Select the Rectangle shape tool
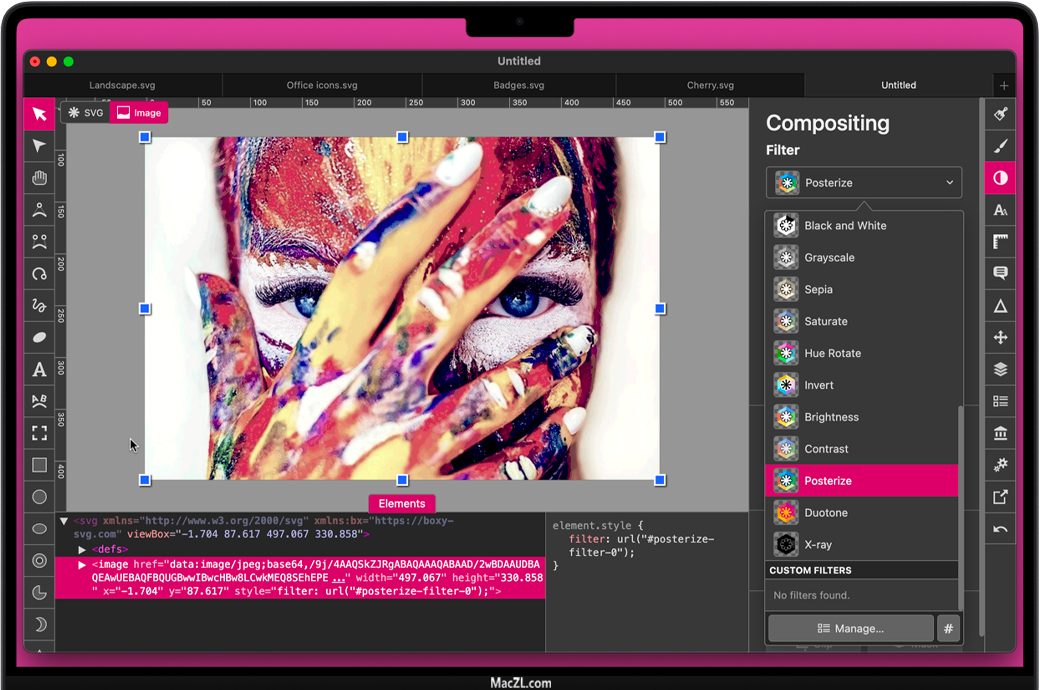1040x690 pixels. (x=39, y=465)
